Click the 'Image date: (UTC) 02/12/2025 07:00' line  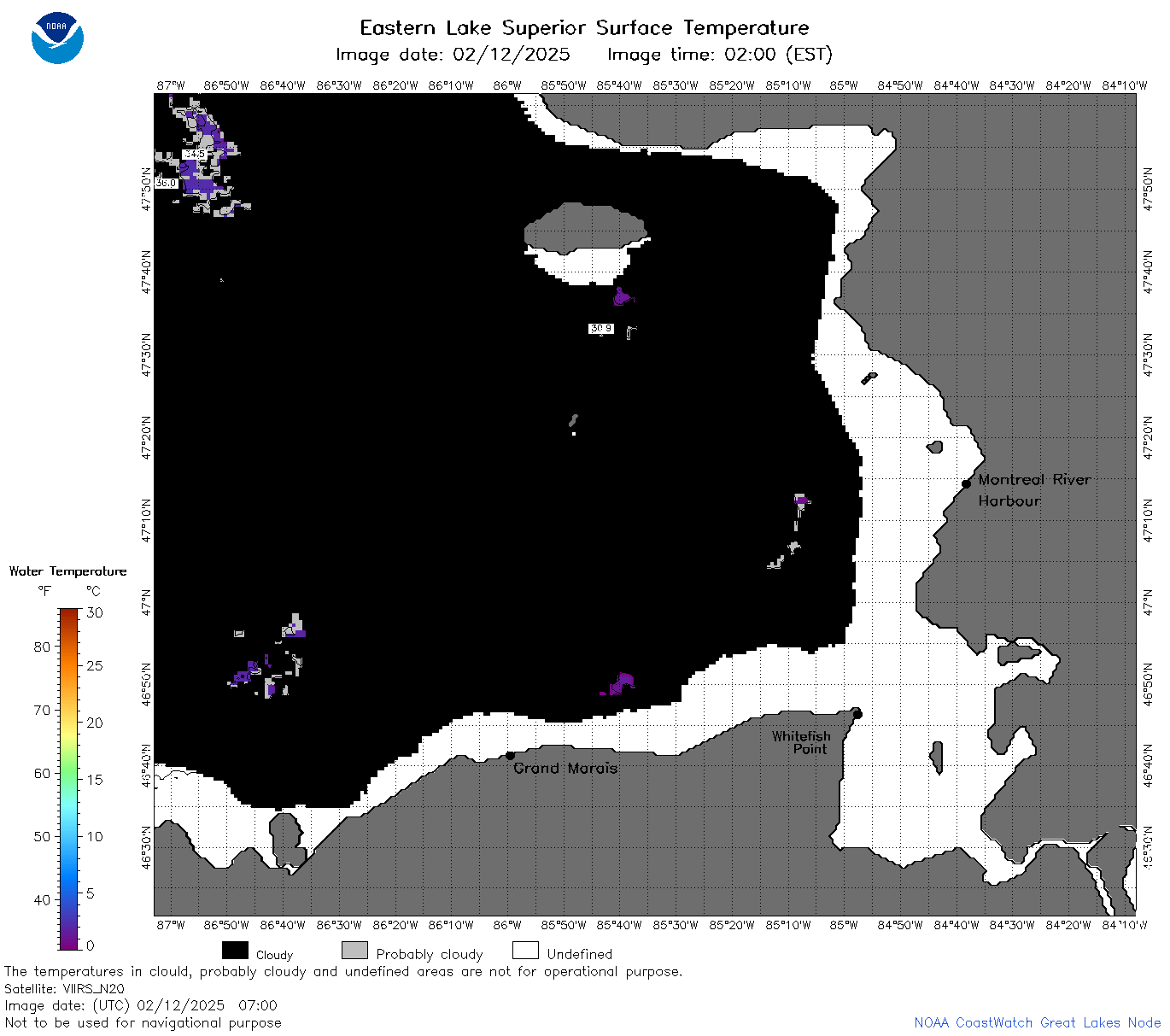coord(141,1005)
